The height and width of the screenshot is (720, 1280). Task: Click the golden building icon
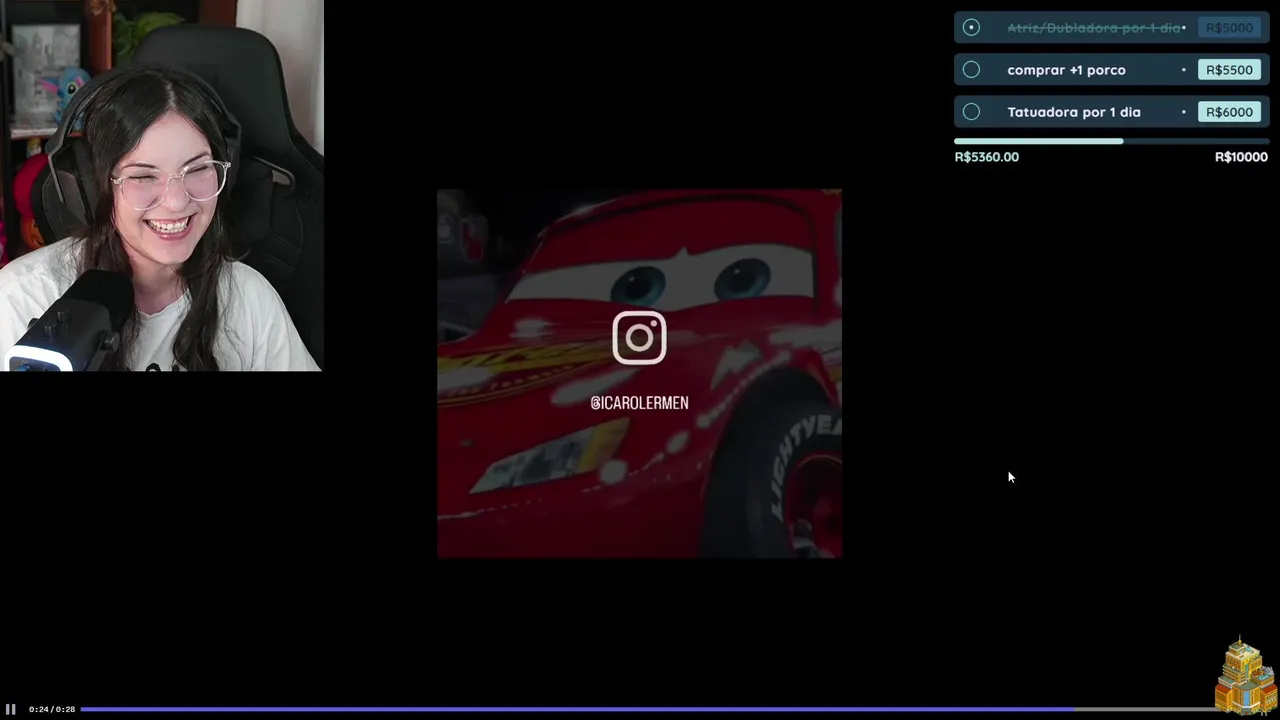(1245, 676)
